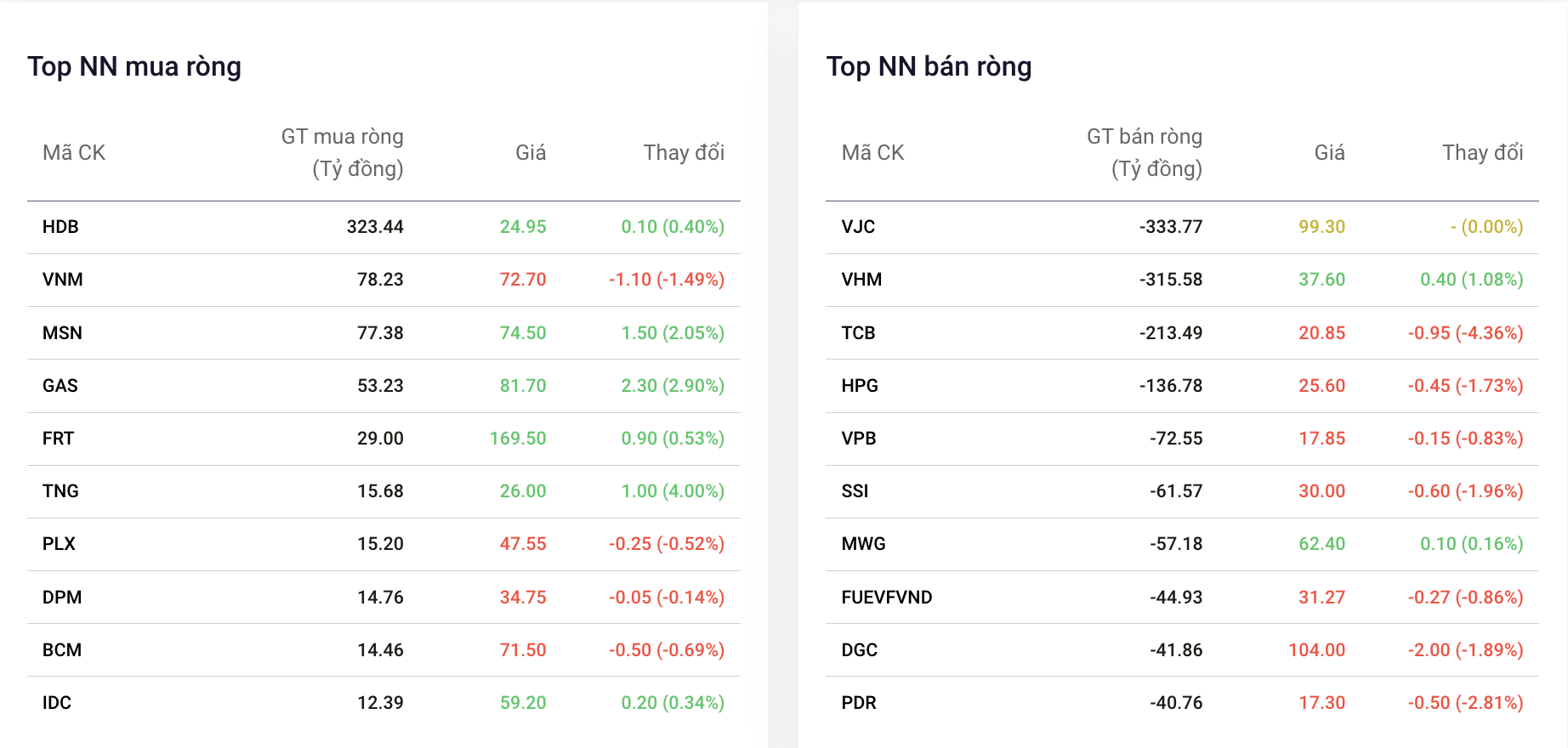Click price 72.70 for VNM

coord(523,280)
